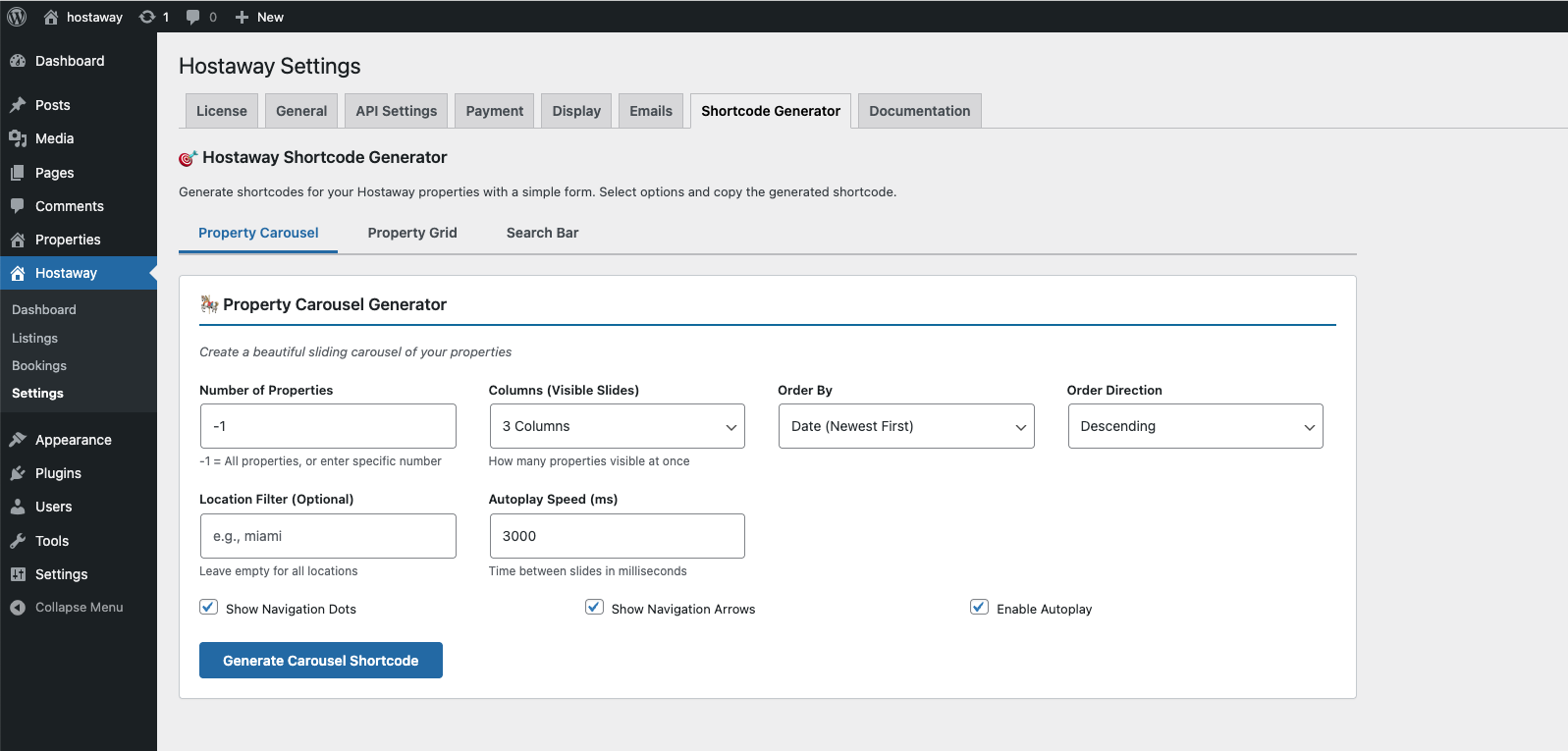Open the Order Direction dropdown
The width and height of the screenshot is (1568, 751).
click(1195, 426)
